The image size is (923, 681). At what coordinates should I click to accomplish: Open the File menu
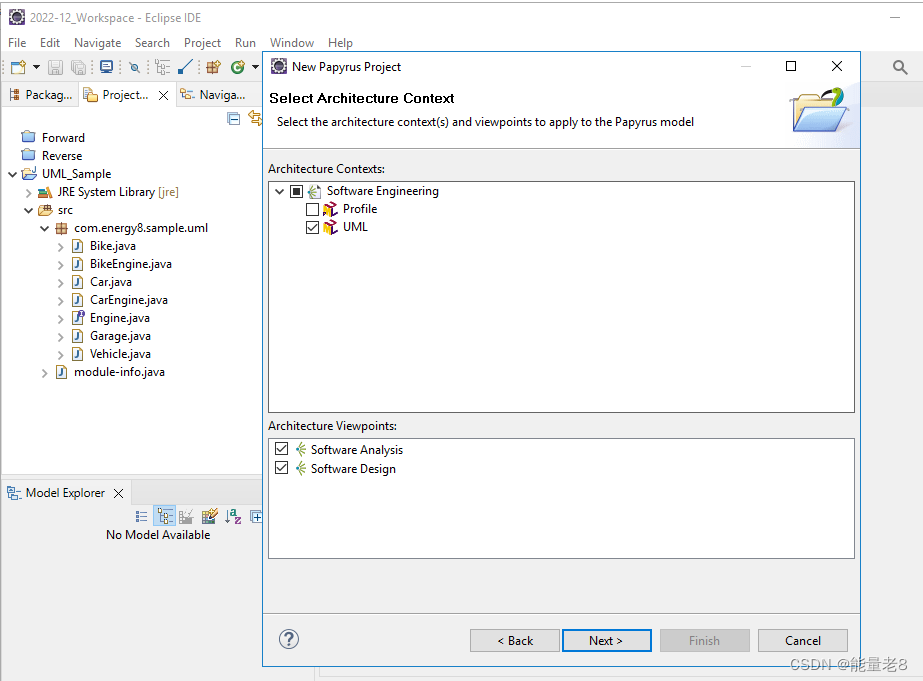(x=17, y=42)
